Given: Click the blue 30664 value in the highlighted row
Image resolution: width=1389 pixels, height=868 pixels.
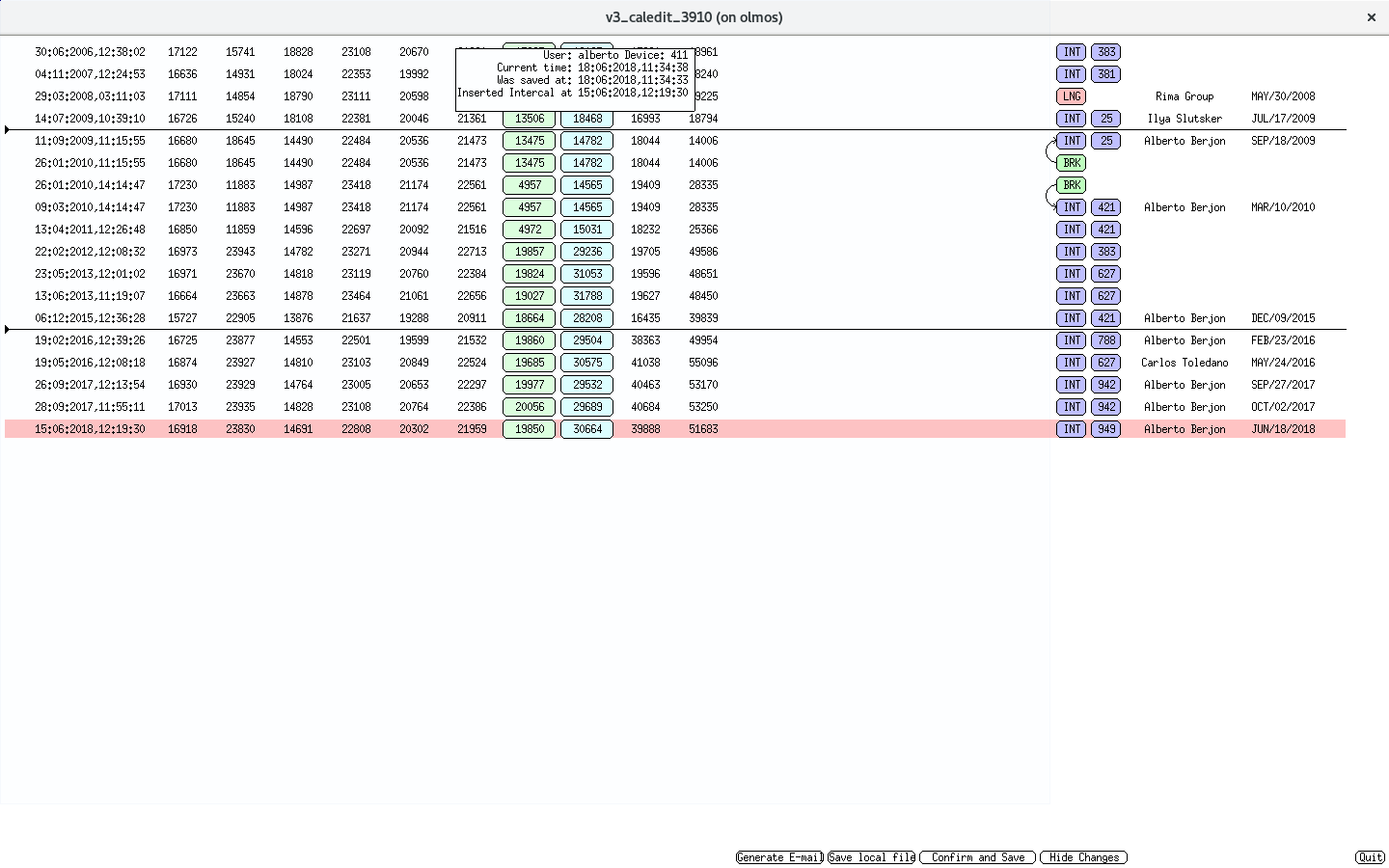Looking at the screenshot, I should point(586,429).
